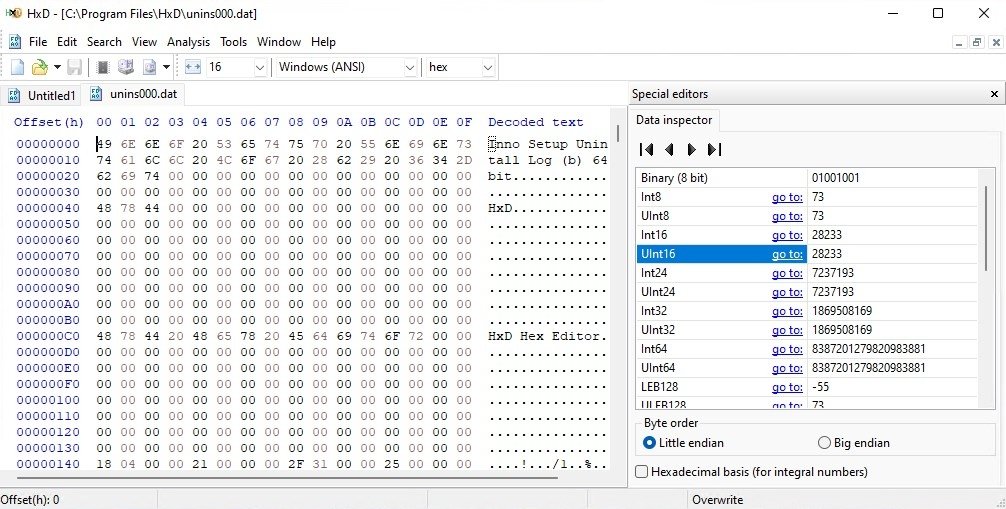1006x509 pixels.
Task: Click the UInt64 'go to:' link
Action: click(x=787, y=368)
